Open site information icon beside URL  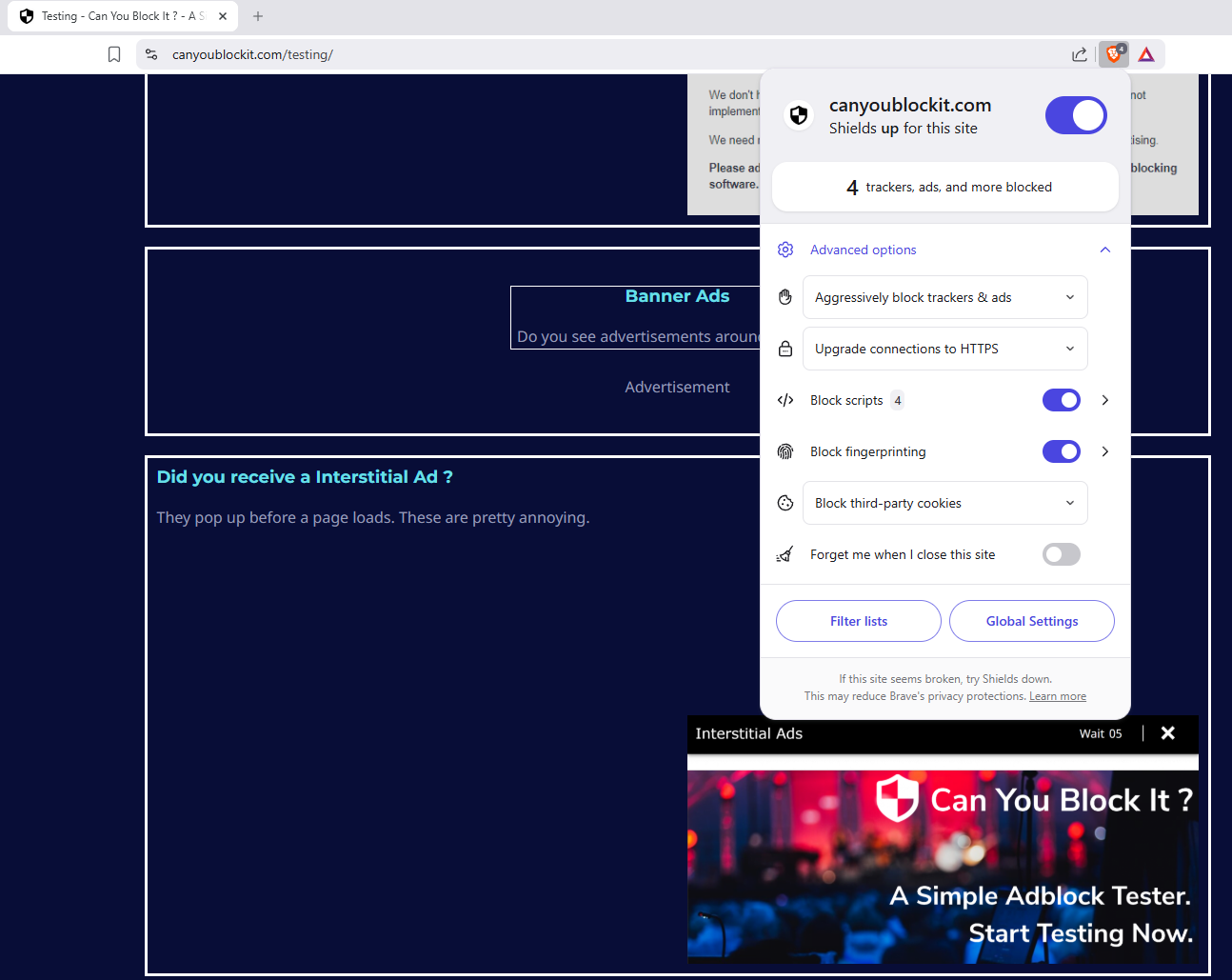151,54
